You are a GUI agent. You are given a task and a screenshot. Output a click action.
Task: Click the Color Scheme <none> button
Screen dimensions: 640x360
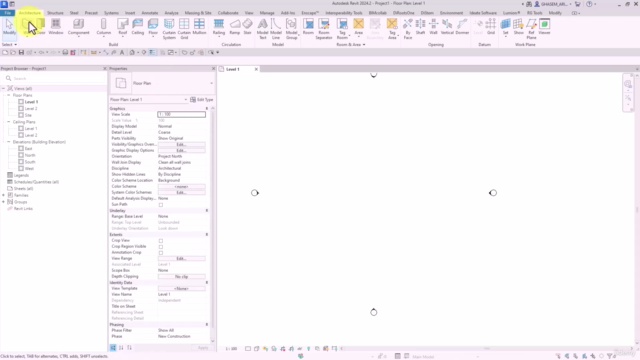coord(182,187)
